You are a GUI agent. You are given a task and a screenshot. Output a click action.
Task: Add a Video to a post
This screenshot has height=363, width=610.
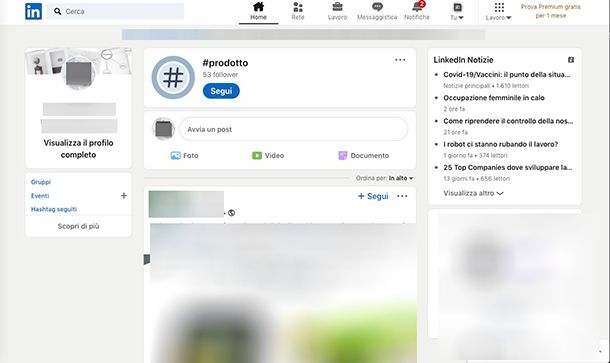(268, 156)
